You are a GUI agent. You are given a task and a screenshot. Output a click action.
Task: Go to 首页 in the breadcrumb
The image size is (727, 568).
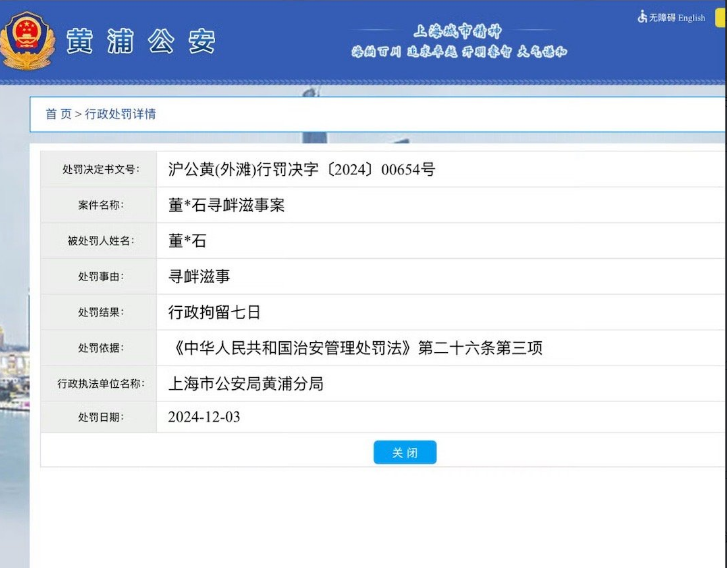pos(58,114)
